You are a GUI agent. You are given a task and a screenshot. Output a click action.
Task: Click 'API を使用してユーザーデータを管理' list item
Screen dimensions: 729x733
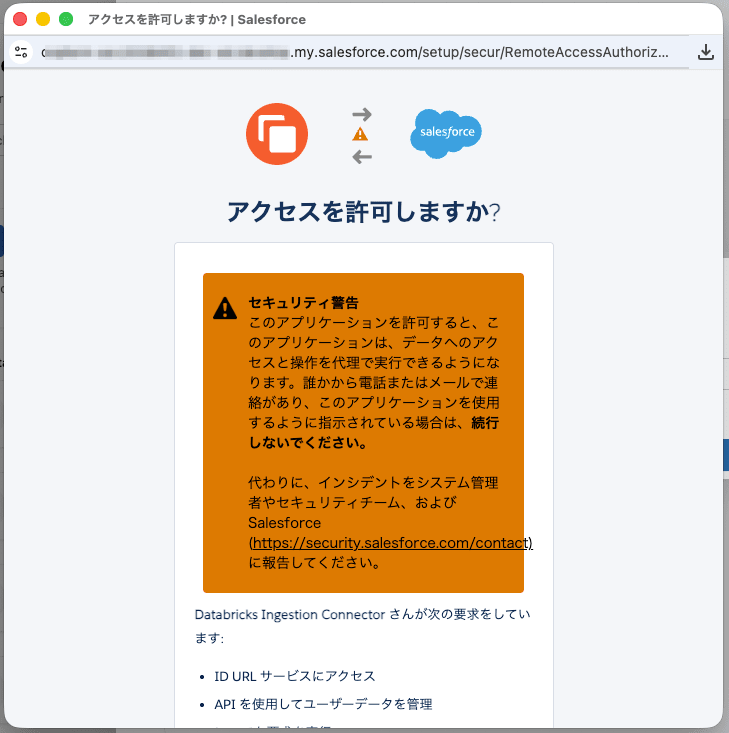coord(323,704)
